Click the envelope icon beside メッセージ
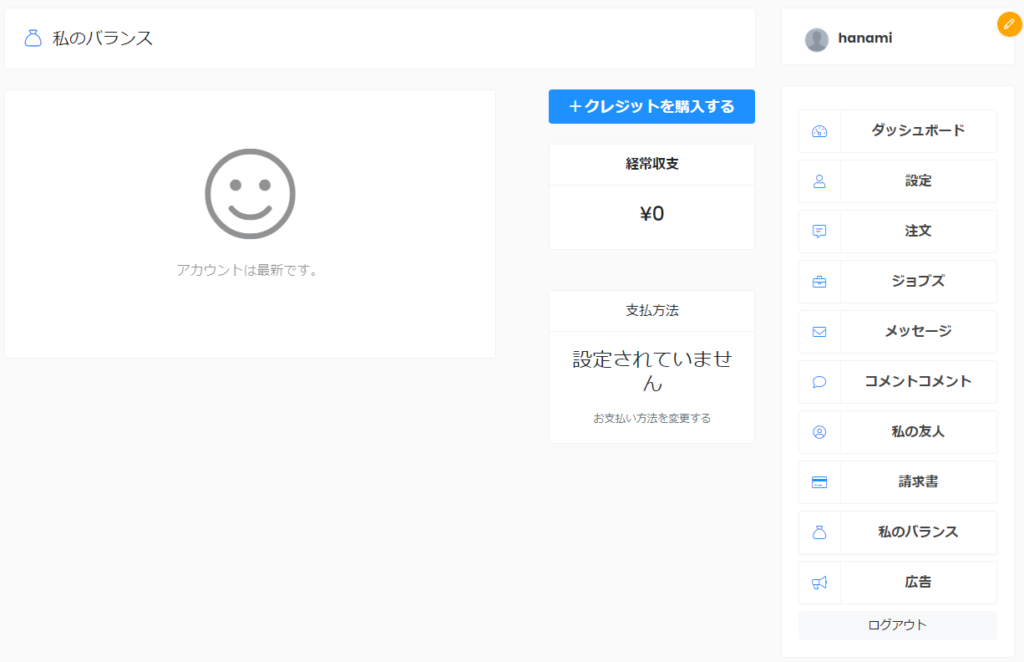The height and width of the screenshot is (662, 1024). pyautogui.click(x=819, y=331)
